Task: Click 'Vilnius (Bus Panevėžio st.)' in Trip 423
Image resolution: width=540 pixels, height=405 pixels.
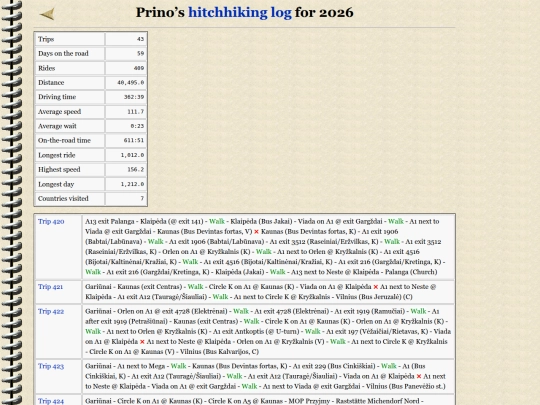Action: pos(406,386)
